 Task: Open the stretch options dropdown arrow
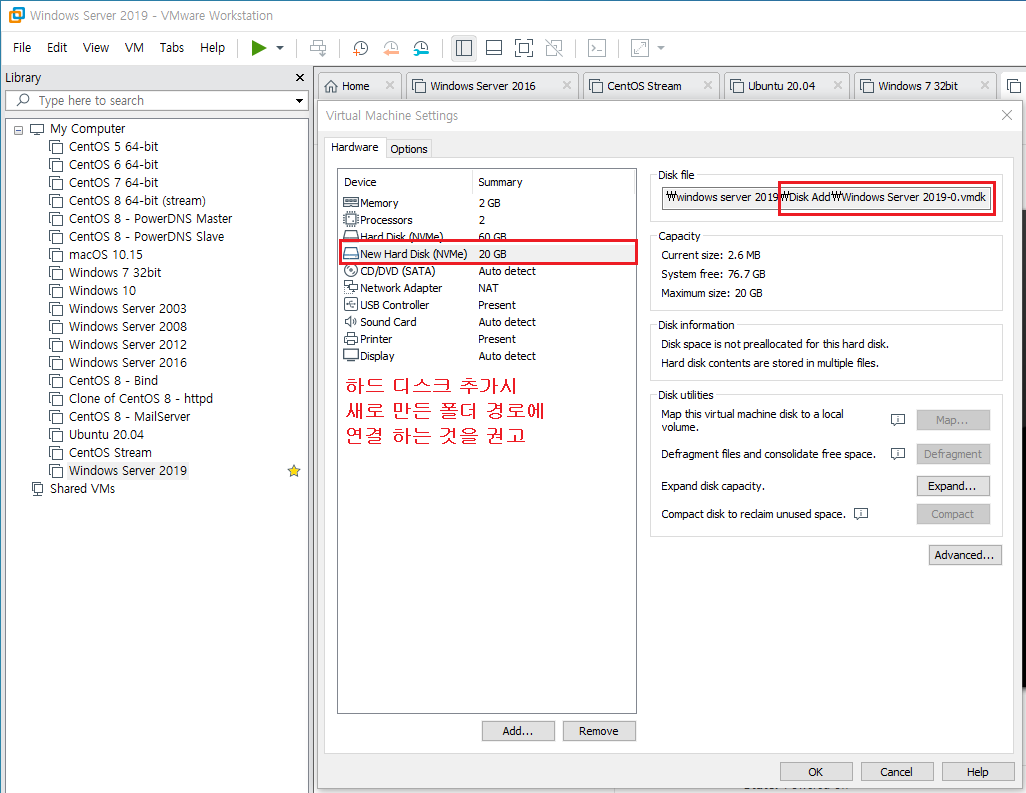pos(661,48)
